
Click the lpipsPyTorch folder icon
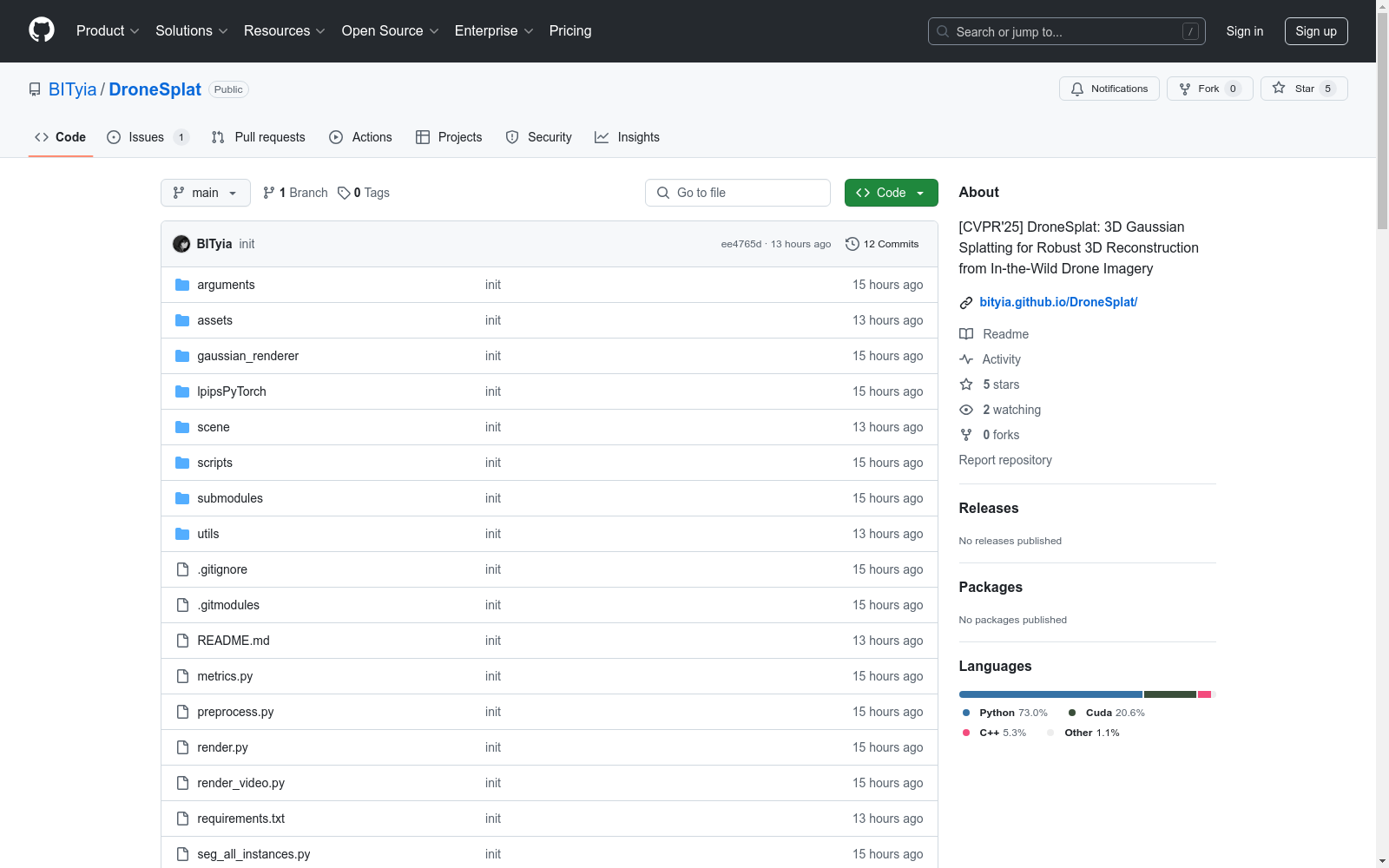[x=182, y=391]
